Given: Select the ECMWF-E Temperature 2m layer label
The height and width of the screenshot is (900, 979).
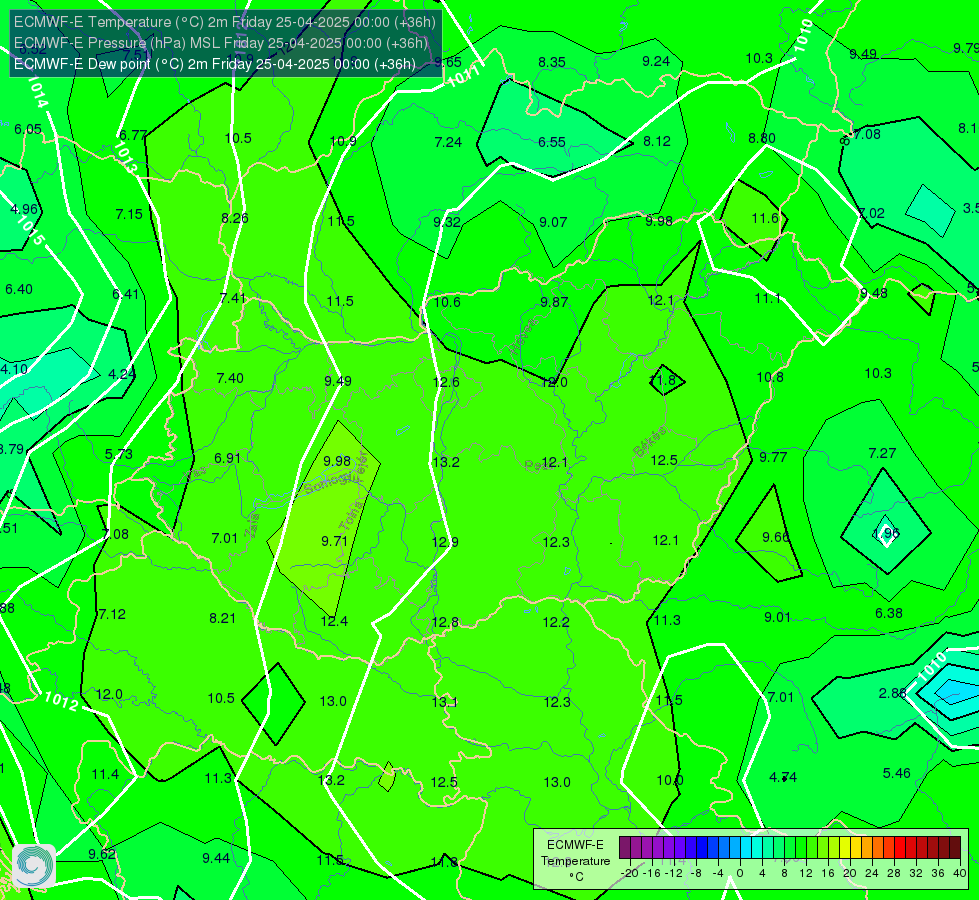Looking at the screenshot, I should tap(225, 22).
